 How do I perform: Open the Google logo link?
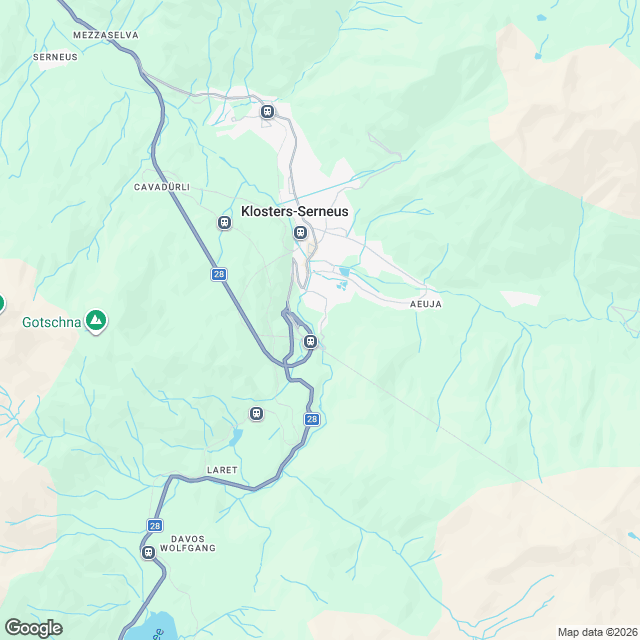[x=34, y=628]
